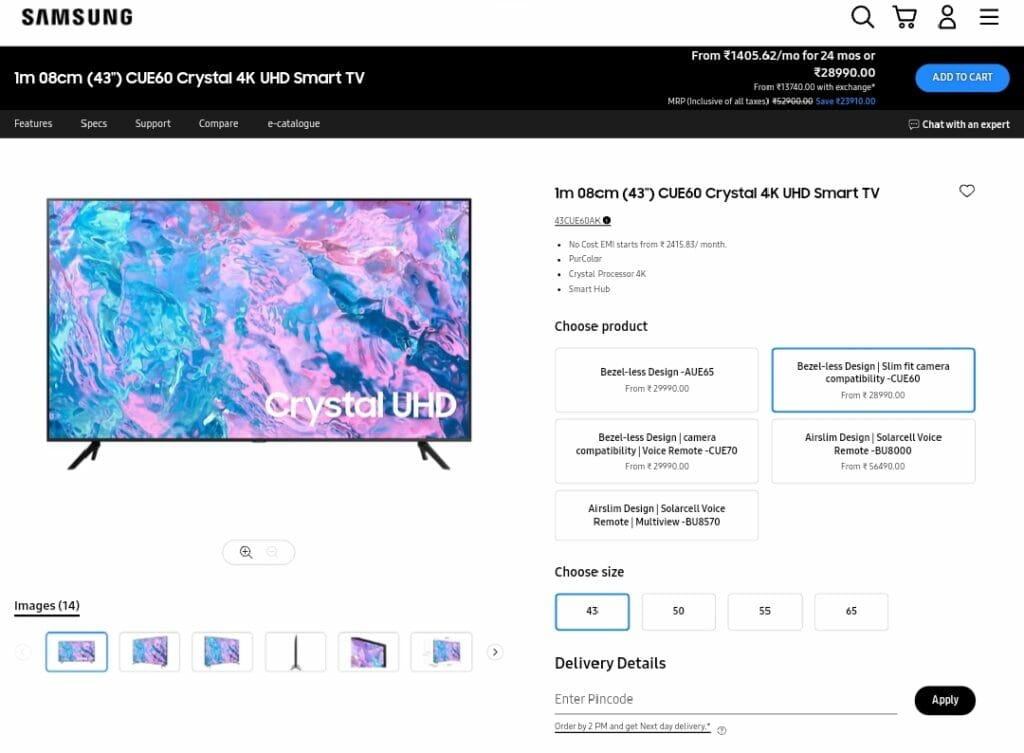Click the user account icon

click(x=947, y=16)
